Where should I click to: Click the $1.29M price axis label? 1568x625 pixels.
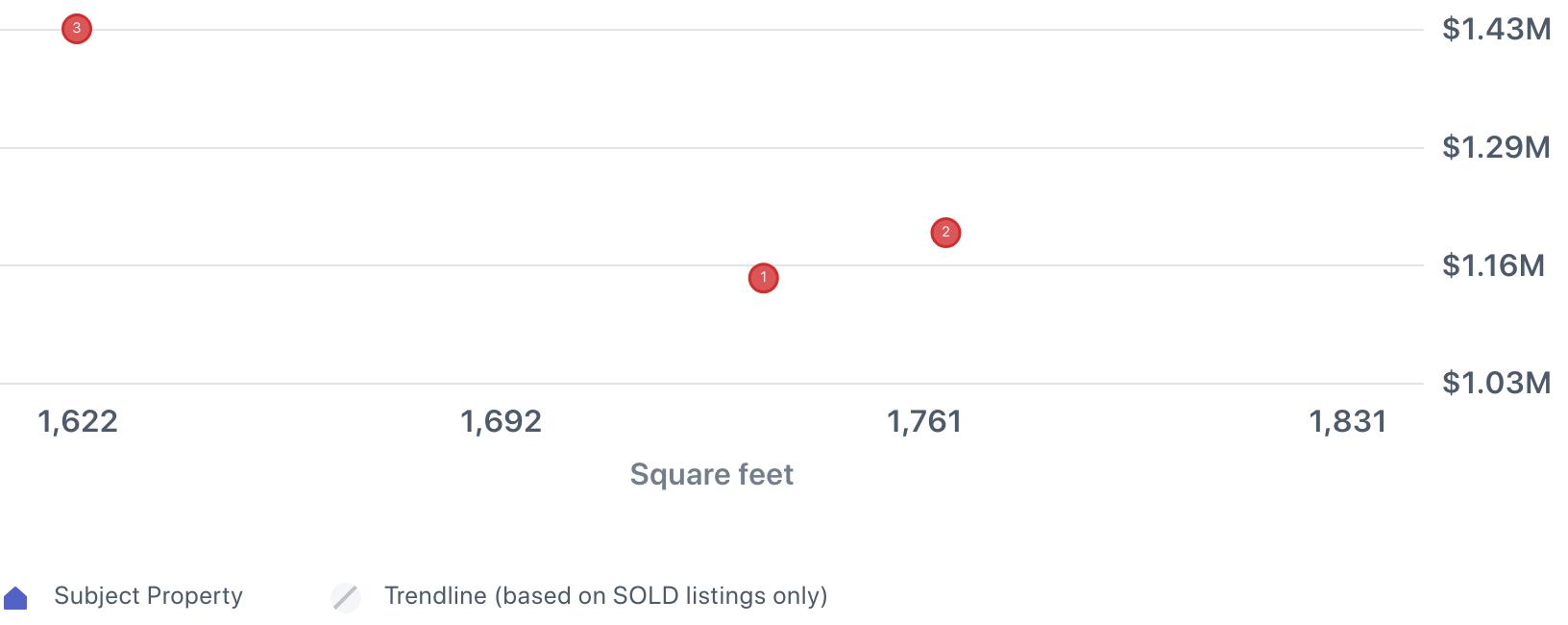1496,147
